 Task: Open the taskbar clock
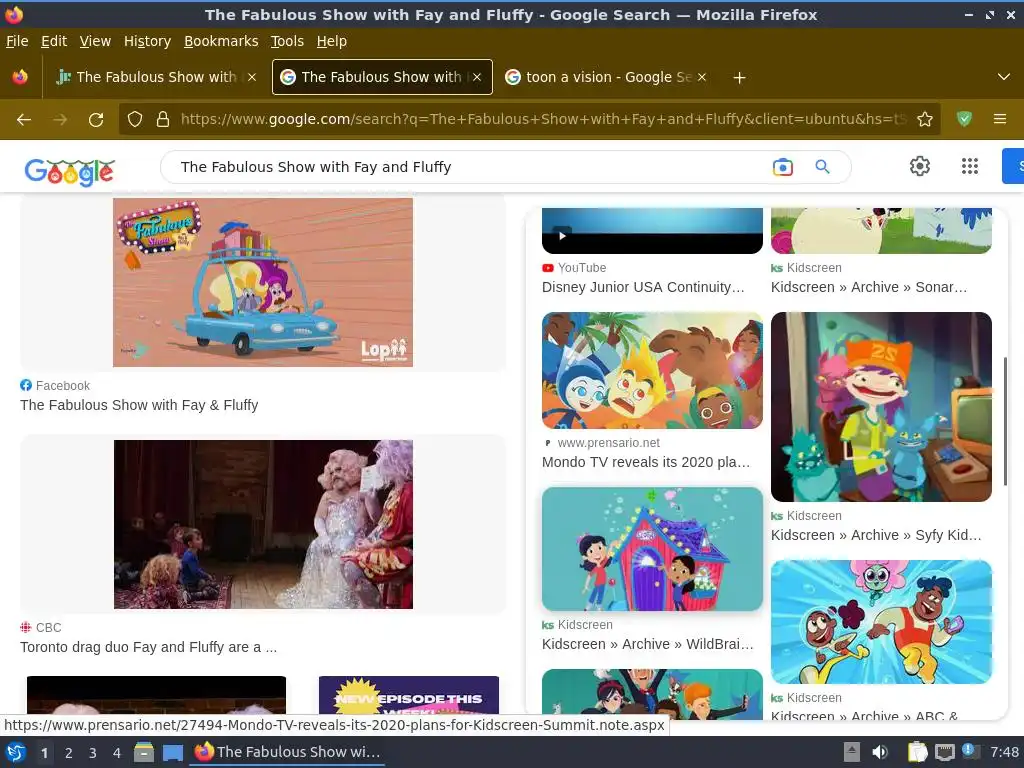(1004, 752)
